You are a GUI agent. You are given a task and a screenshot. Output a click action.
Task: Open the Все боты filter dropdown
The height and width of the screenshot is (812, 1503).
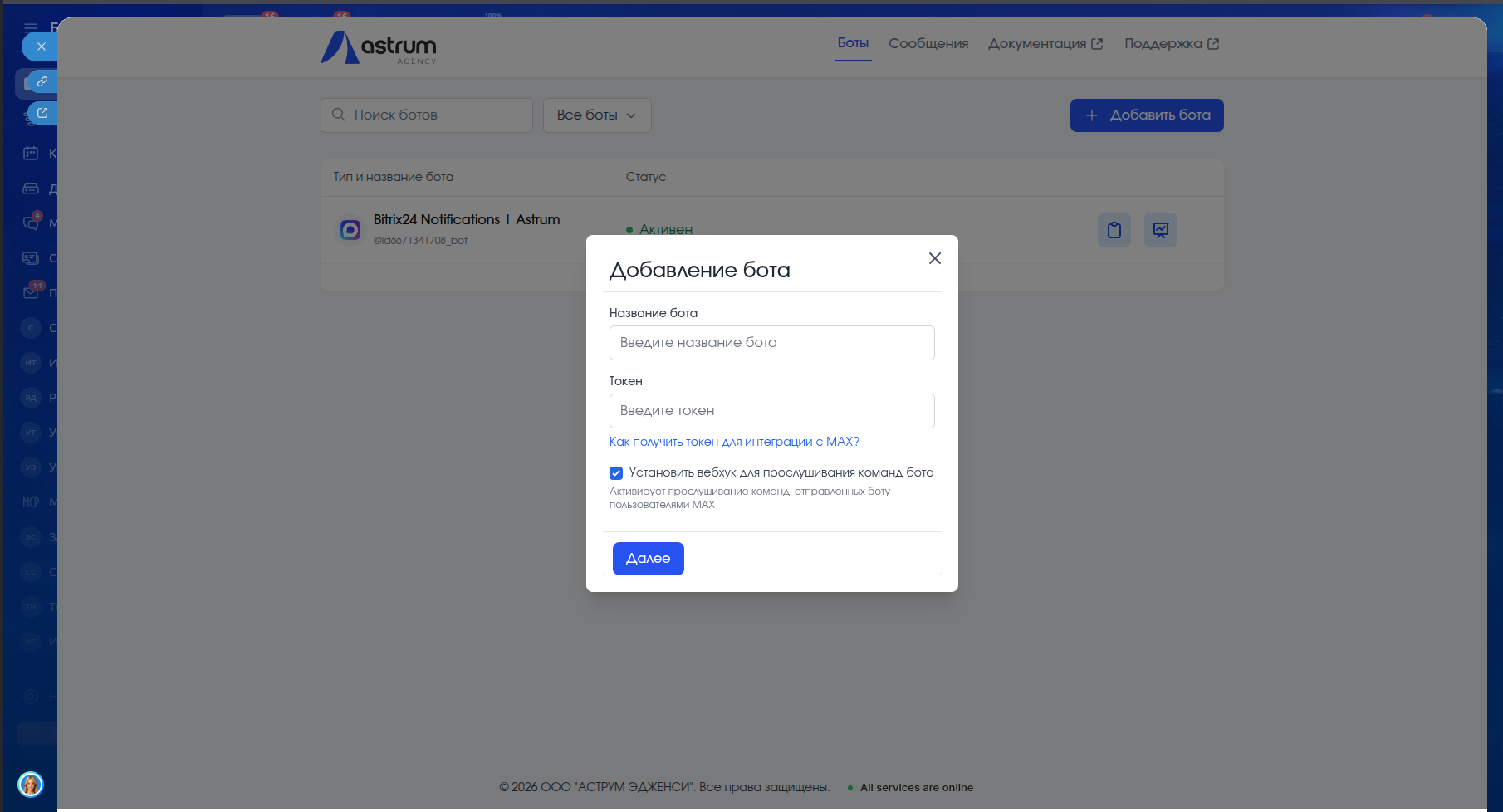[x=597, y=115]
